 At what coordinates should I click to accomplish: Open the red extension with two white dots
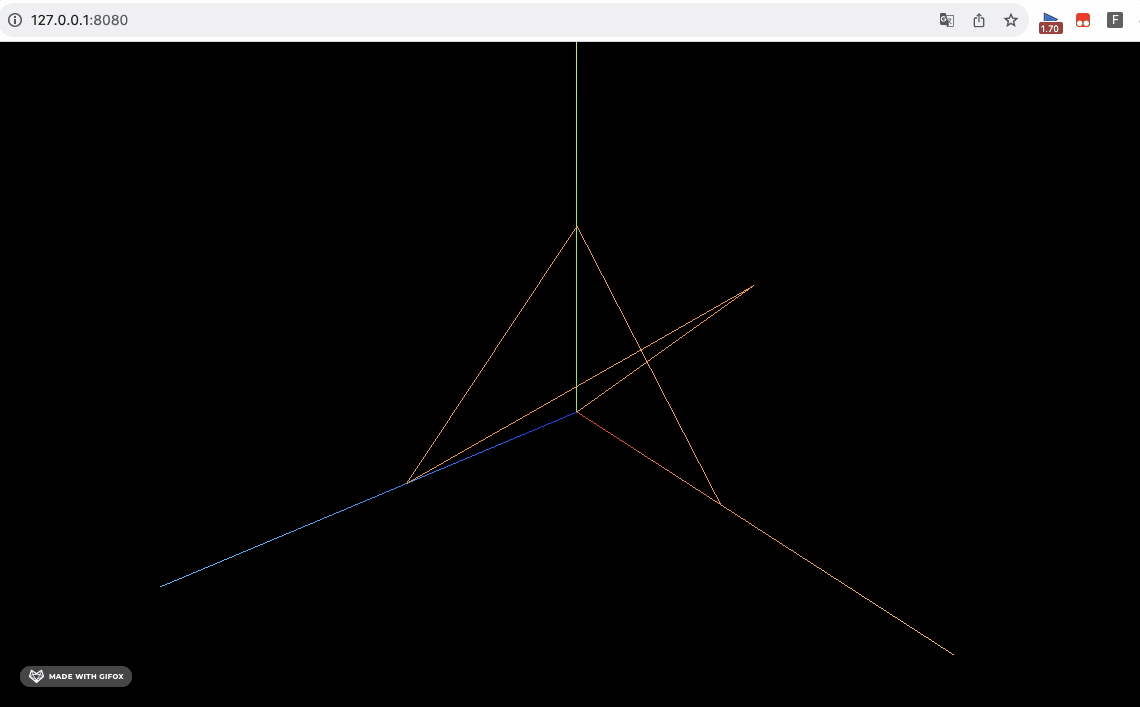point(1083,20)
